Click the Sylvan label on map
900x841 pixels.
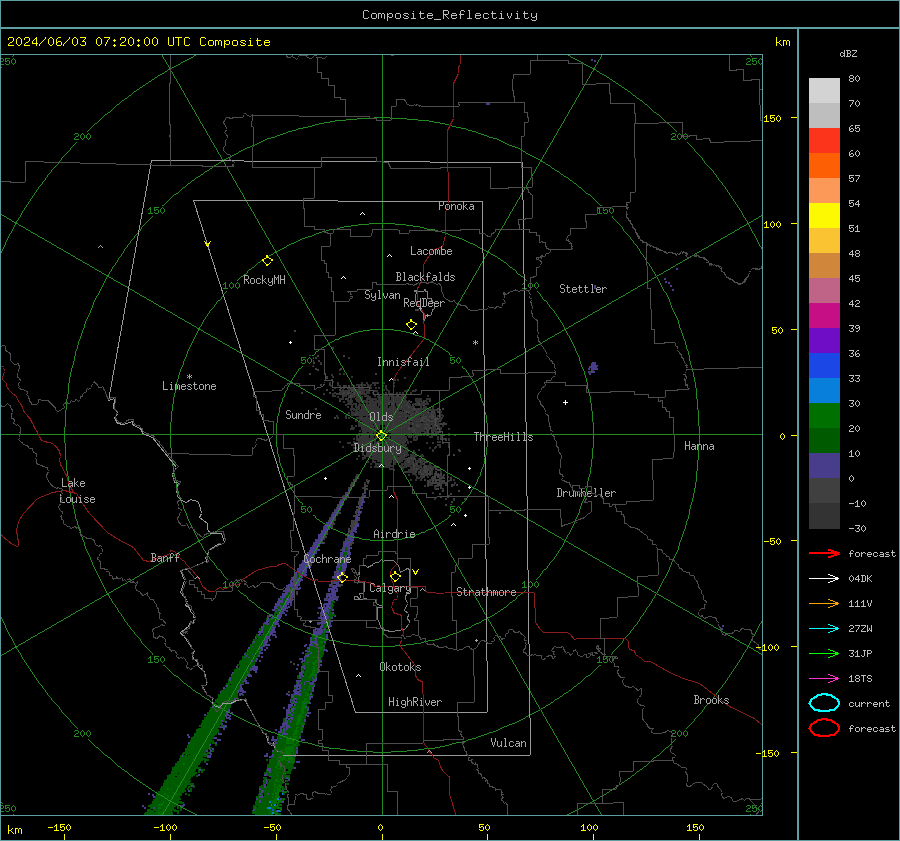pos(382,295)
